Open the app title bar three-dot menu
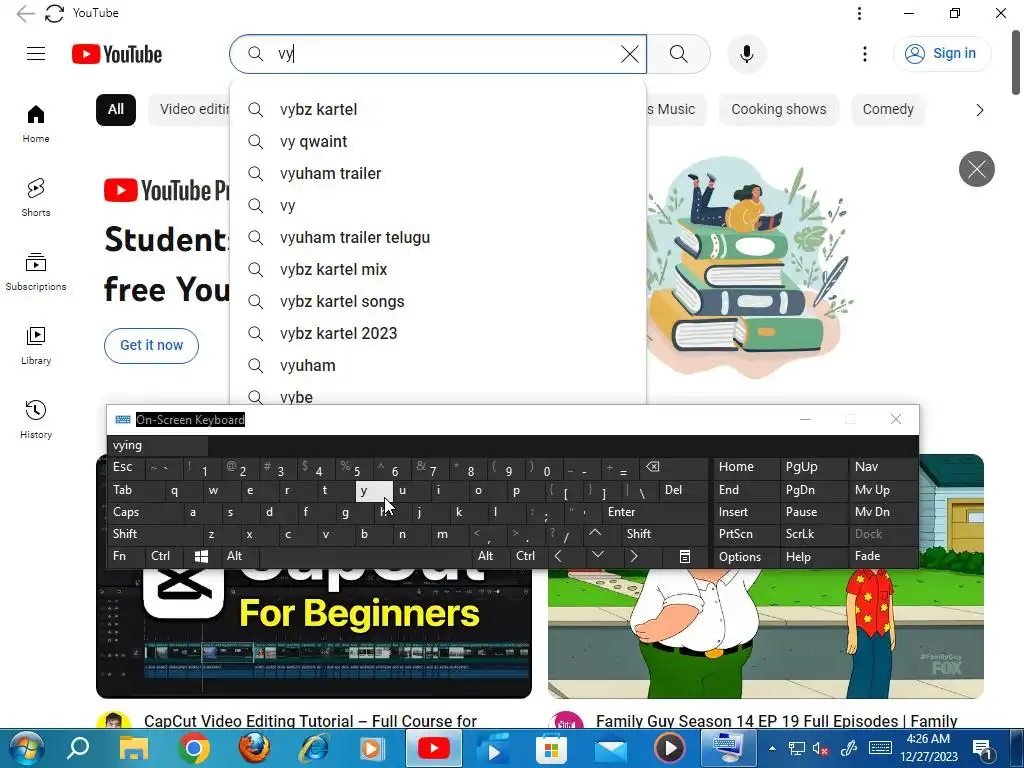 click(859, 13)
